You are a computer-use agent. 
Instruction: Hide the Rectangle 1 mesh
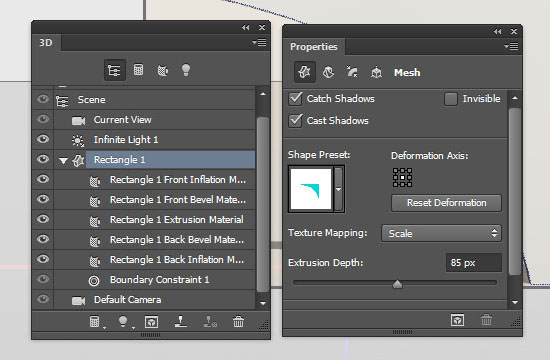43,159
